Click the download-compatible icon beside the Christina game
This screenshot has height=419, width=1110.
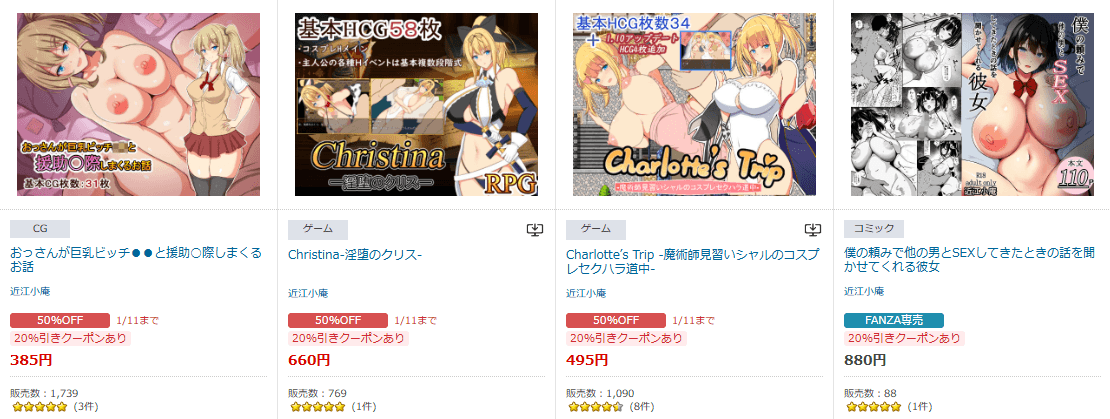(x=534, y=229)
